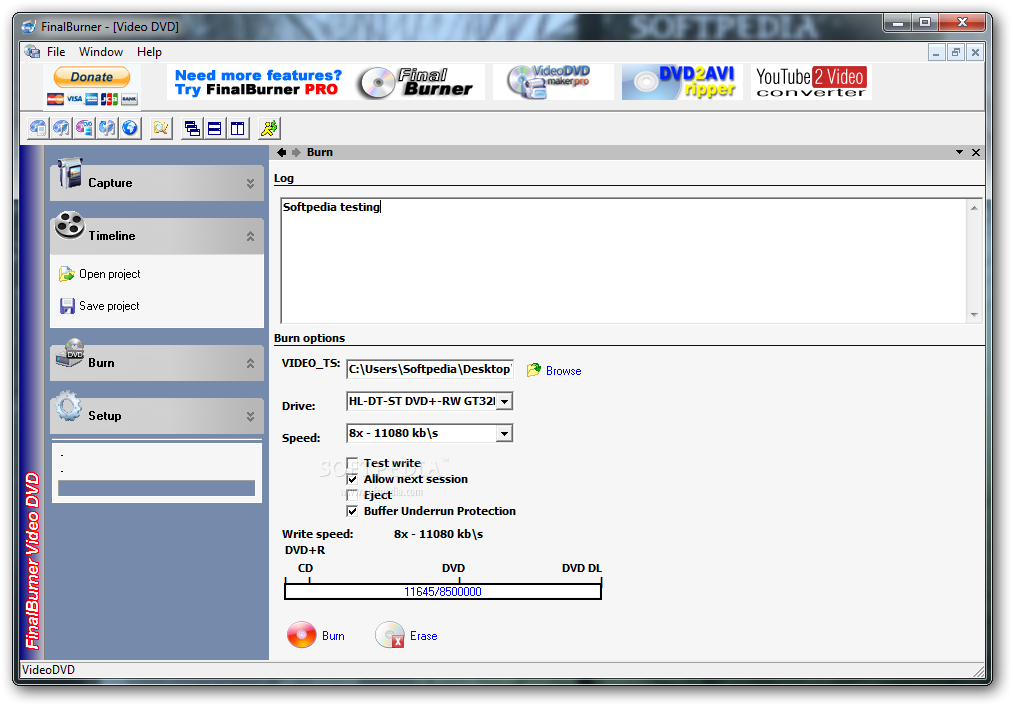Click the Browse link

pos(563,371)
